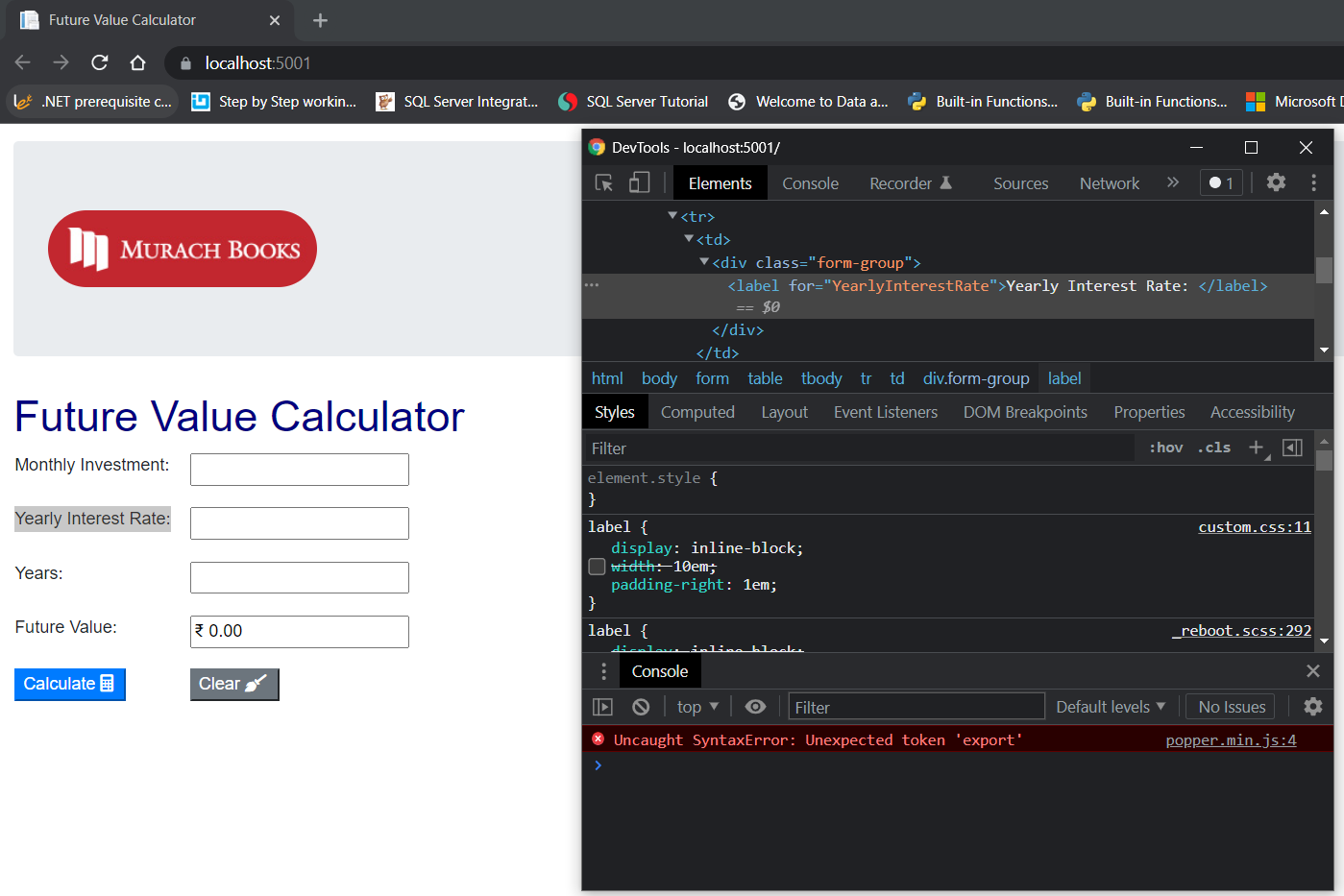The image size is (1344, 896).
Task: Open the Event Listeners tab
Action: tap(885, 412)
